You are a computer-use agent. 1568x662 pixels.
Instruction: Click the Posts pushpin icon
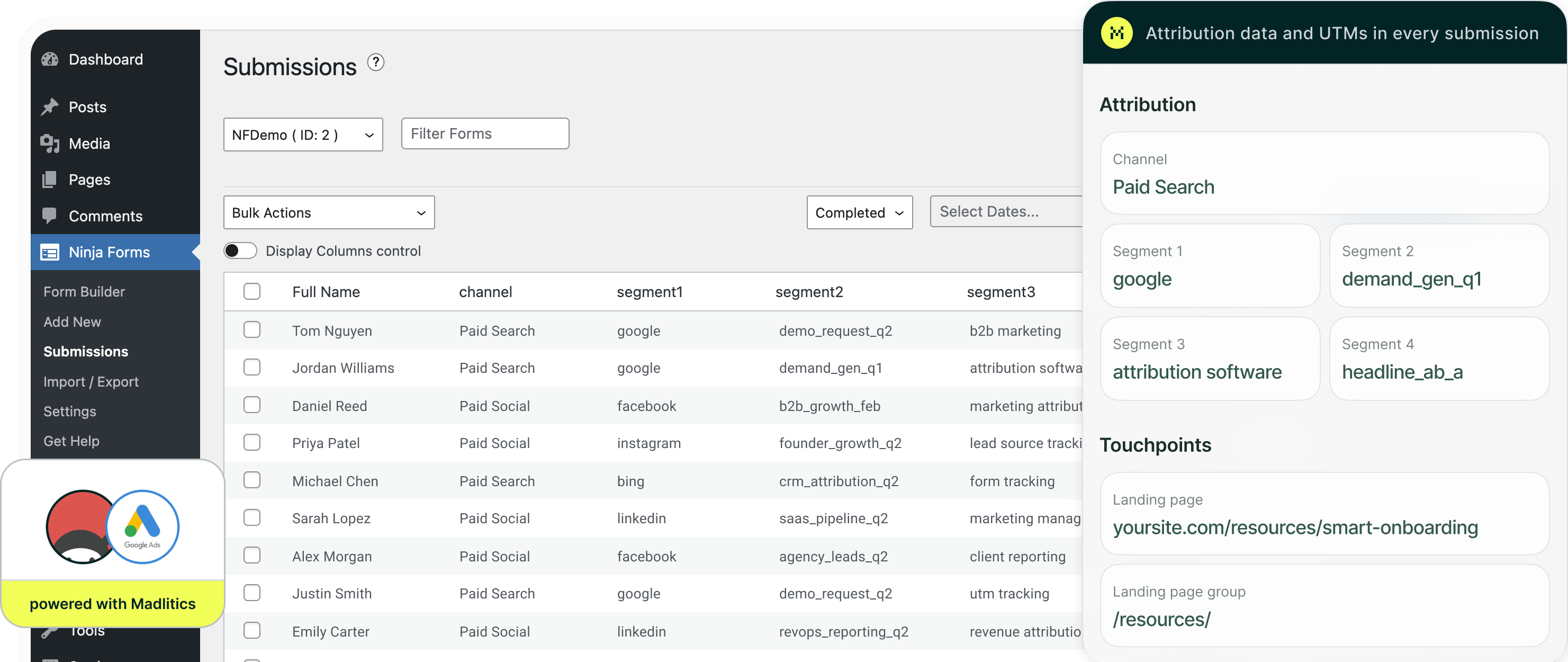pos(50,106)
